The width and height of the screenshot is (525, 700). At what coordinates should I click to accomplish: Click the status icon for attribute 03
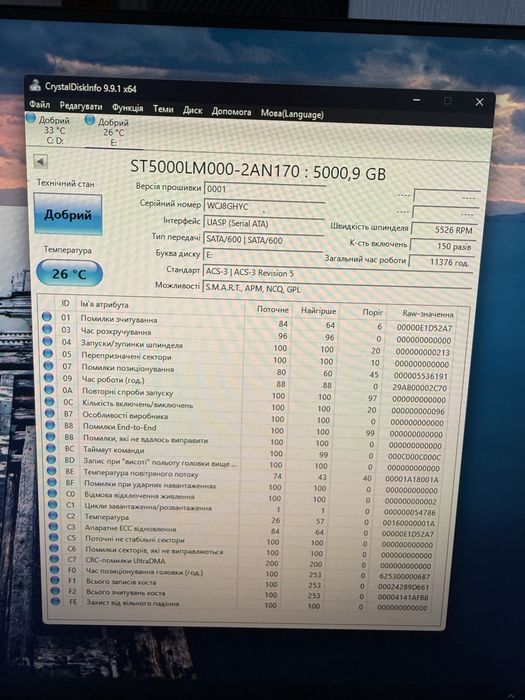[x=47, y=329]
